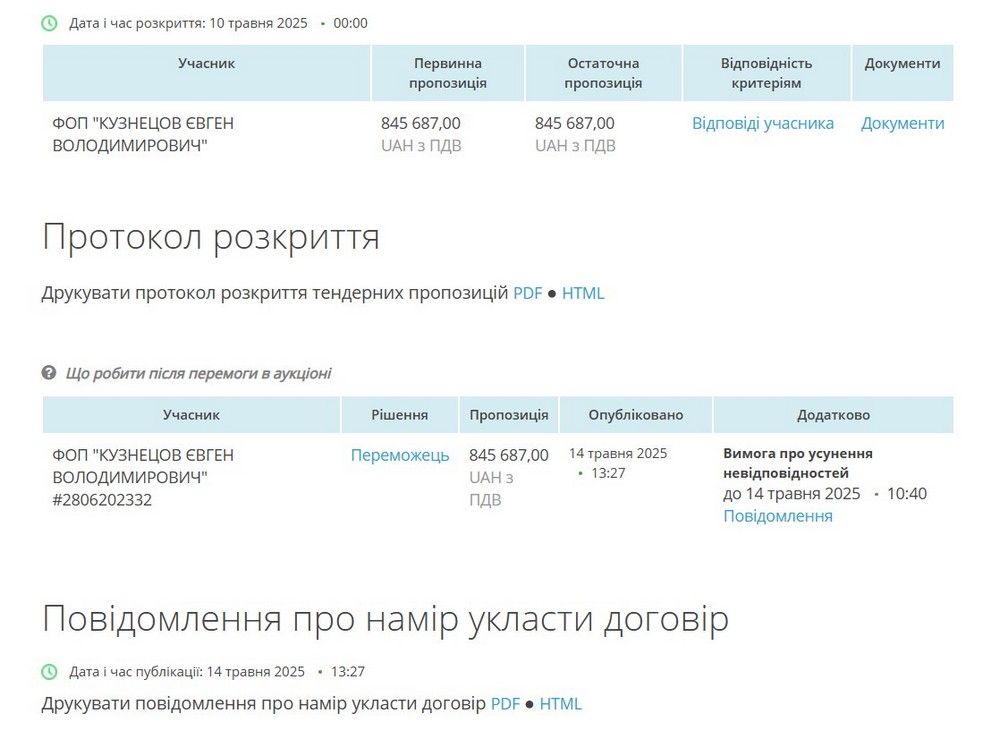The width and height of the screenshot is (1000, 731).
Task: Click 'Що робити після перемоги в аукціоні' help text
Action: pyautogui.click(x=198, y=373)
